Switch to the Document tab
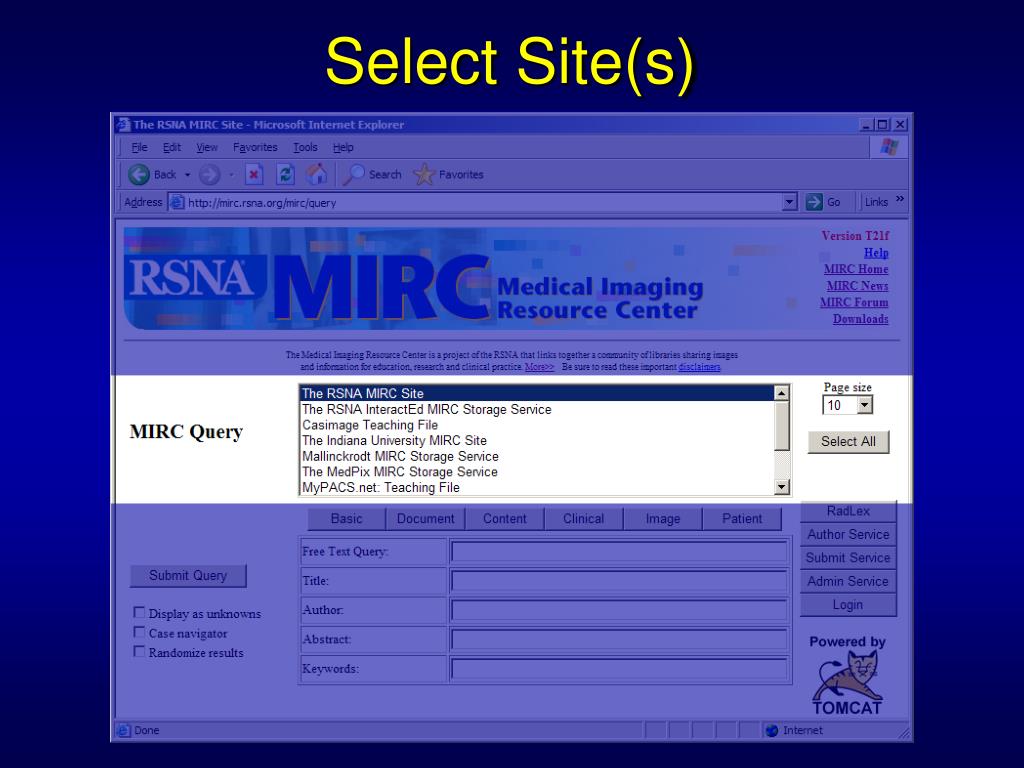This screenshot has width=1024, height=768. point(425,519)
